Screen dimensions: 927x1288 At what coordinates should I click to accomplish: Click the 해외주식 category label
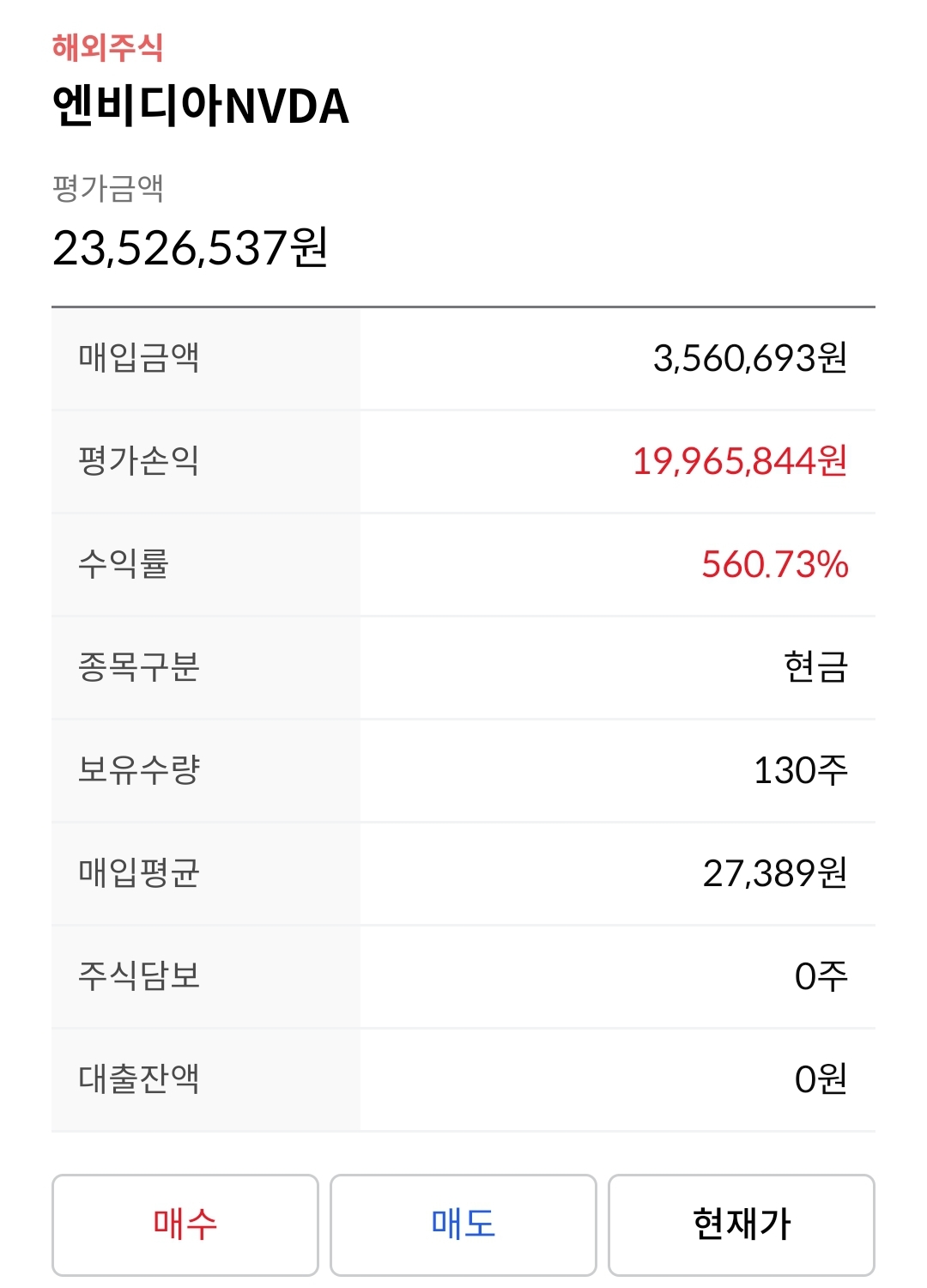[107, 47]
